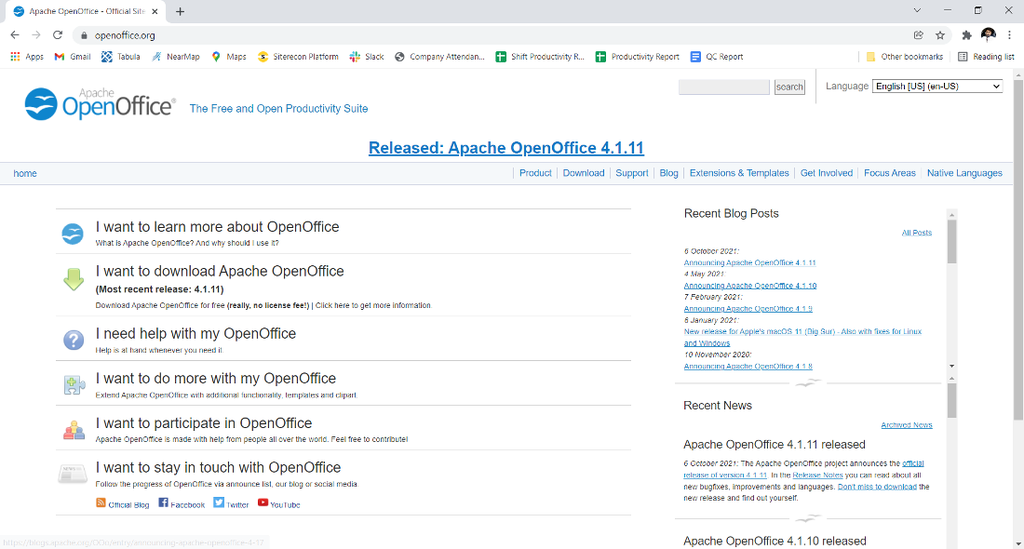Click the browser forward arrow
1024x549 pixels.
coord(36,35)
